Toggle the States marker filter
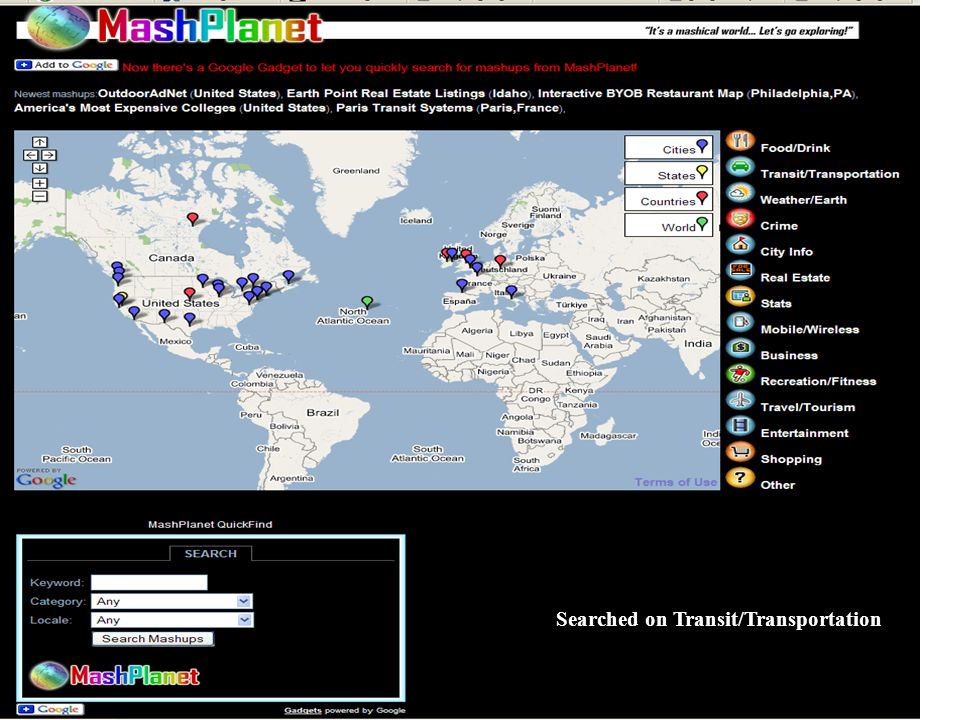Viewport: 960px width, 720px height. pyautogui.click(x=669, y=173)
